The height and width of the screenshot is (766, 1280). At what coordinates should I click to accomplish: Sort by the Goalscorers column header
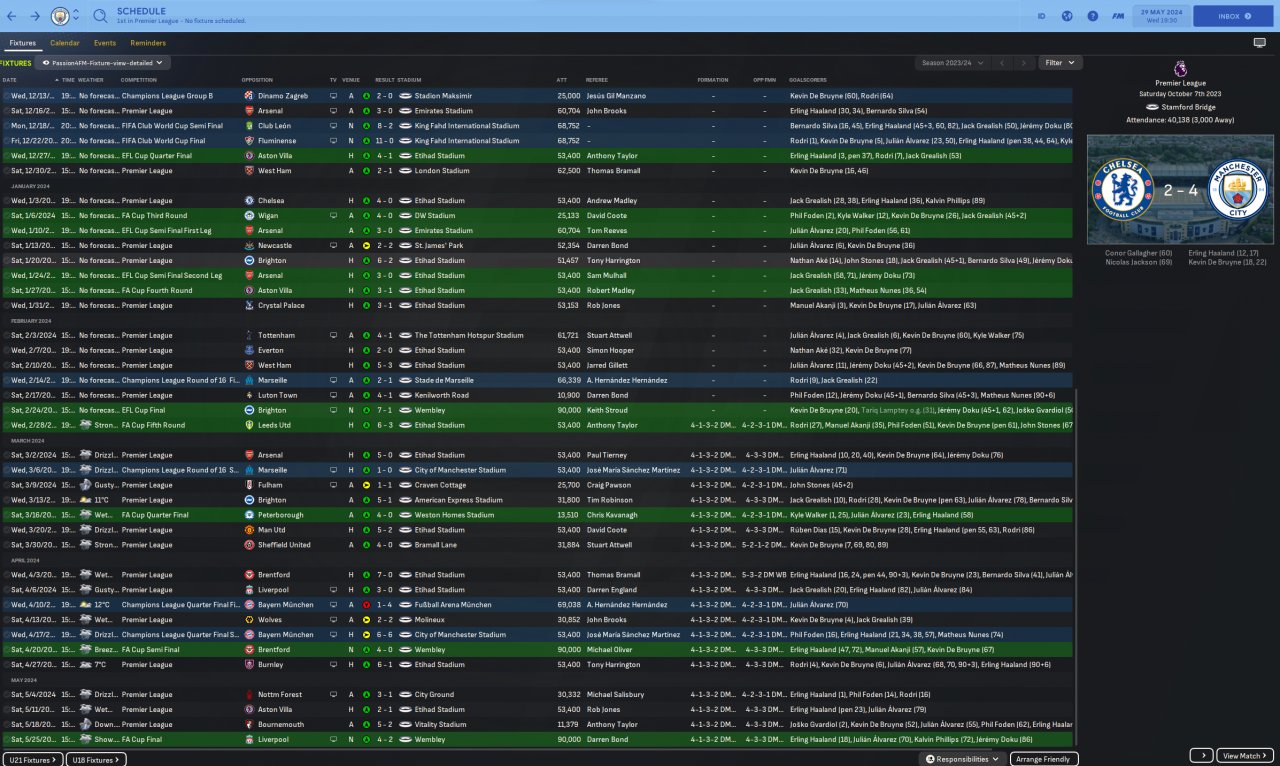click(x=807, y=80)
